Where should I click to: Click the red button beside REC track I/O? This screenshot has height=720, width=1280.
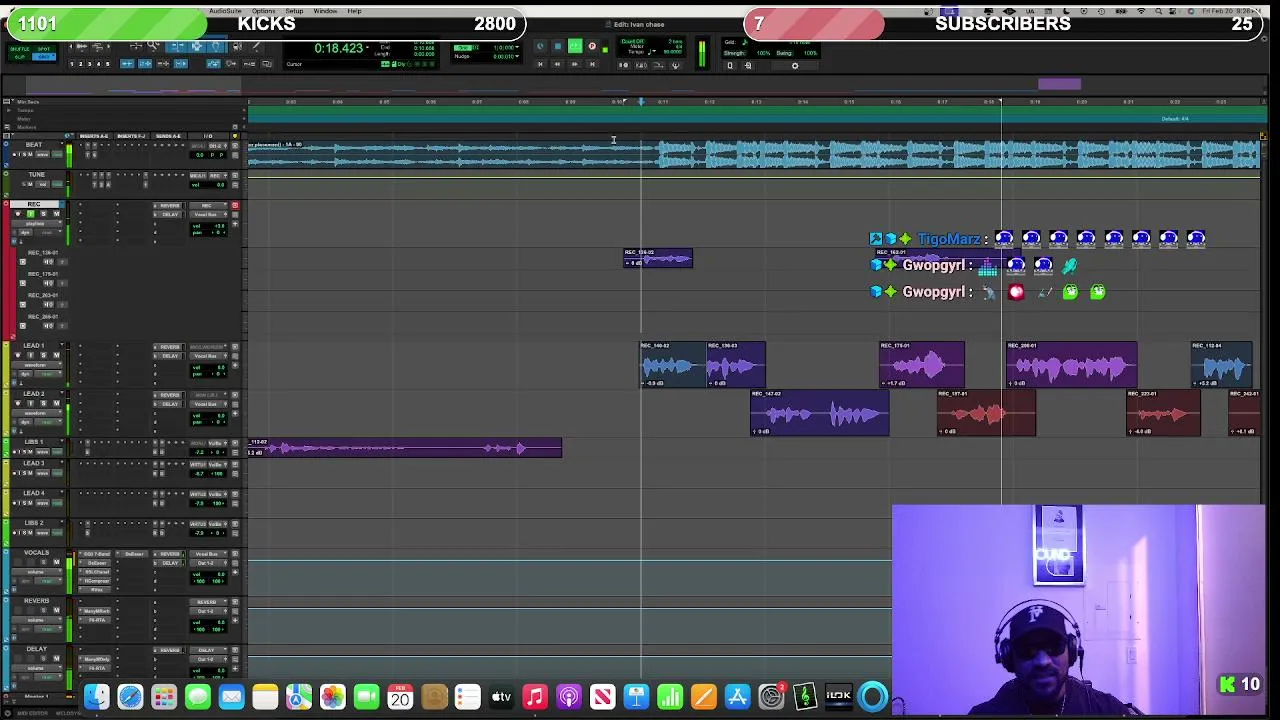[x=235, y=205]
